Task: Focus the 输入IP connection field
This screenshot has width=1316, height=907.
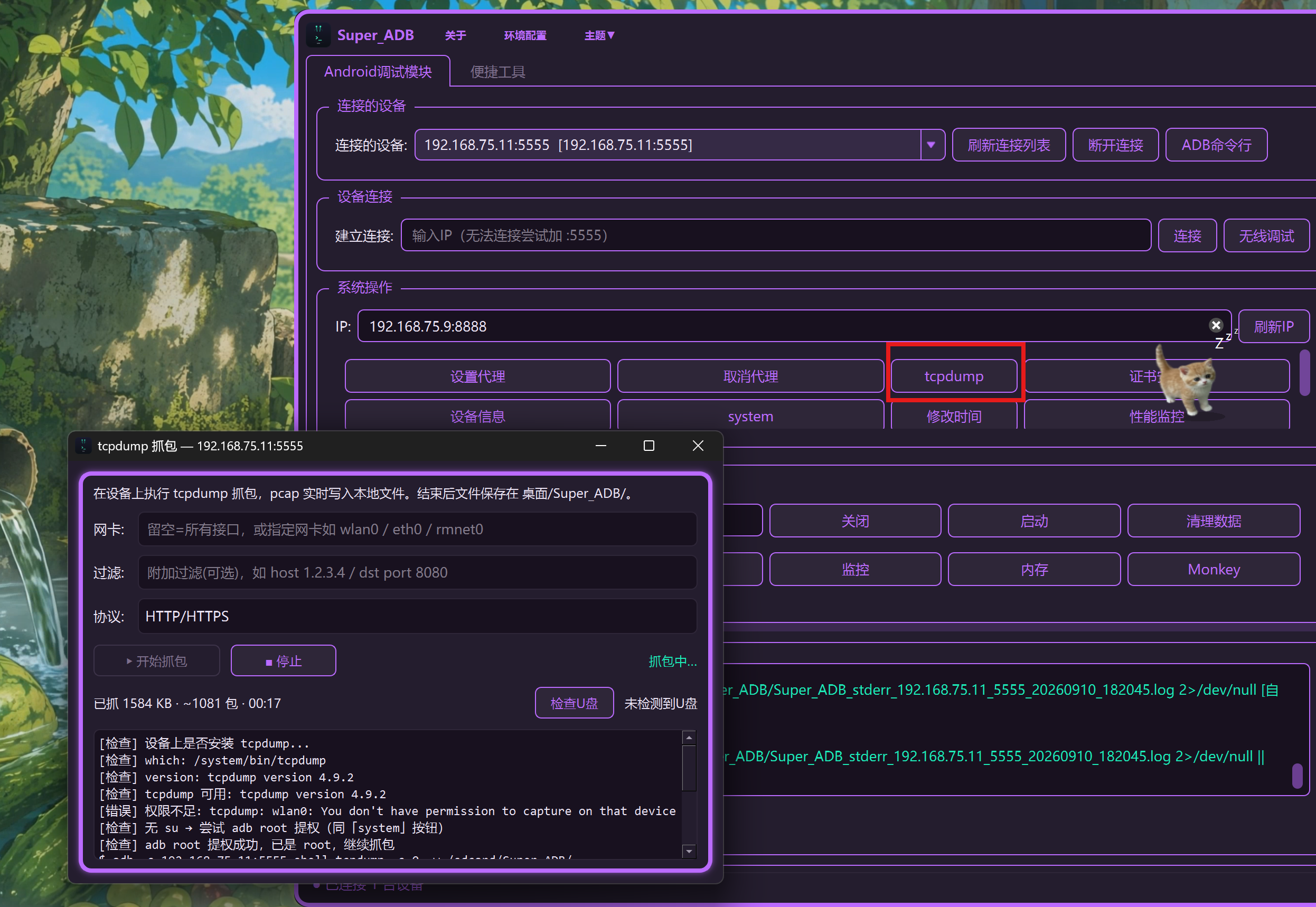Action: pos(776,235)
